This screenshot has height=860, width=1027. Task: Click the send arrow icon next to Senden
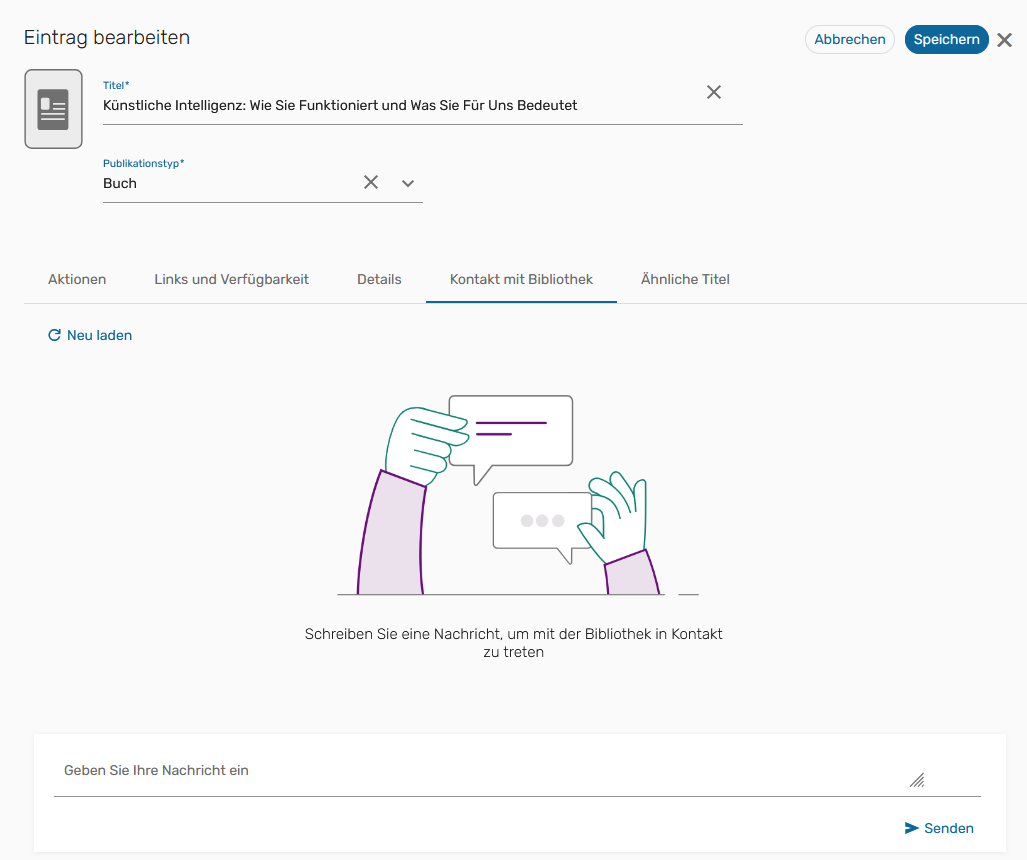pyautogui.click(x=911, y=828)
